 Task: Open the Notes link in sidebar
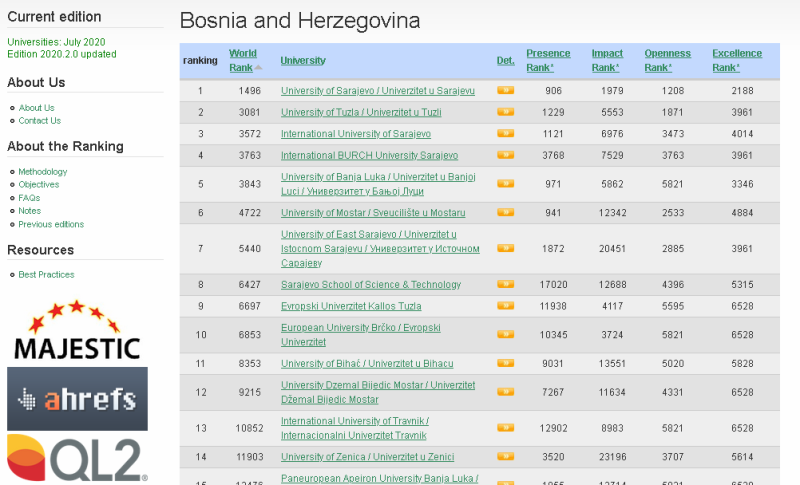click(x=30, y=211)
